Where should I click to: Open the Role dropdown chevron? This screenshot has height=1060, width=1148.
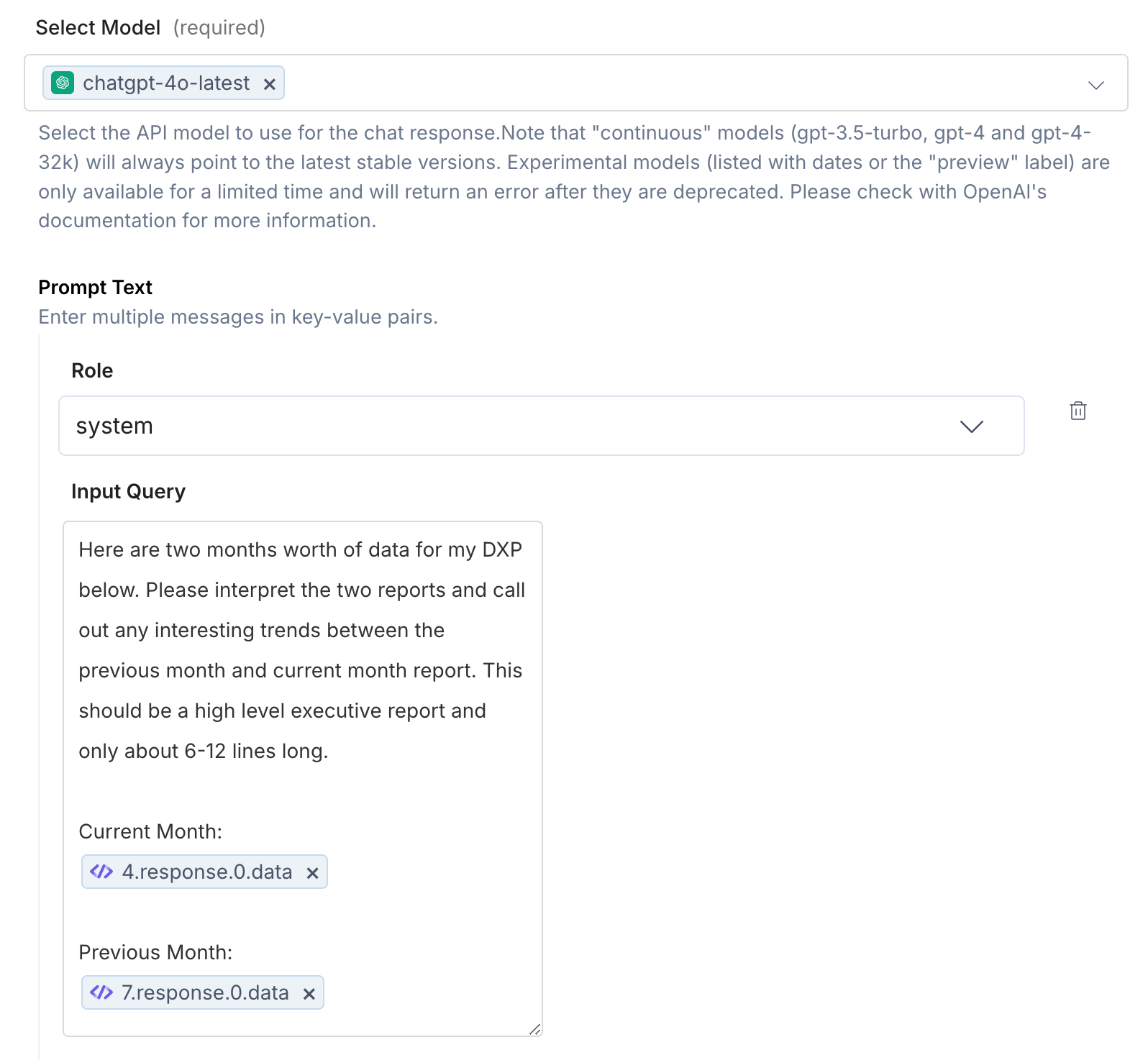coord(971,426)
